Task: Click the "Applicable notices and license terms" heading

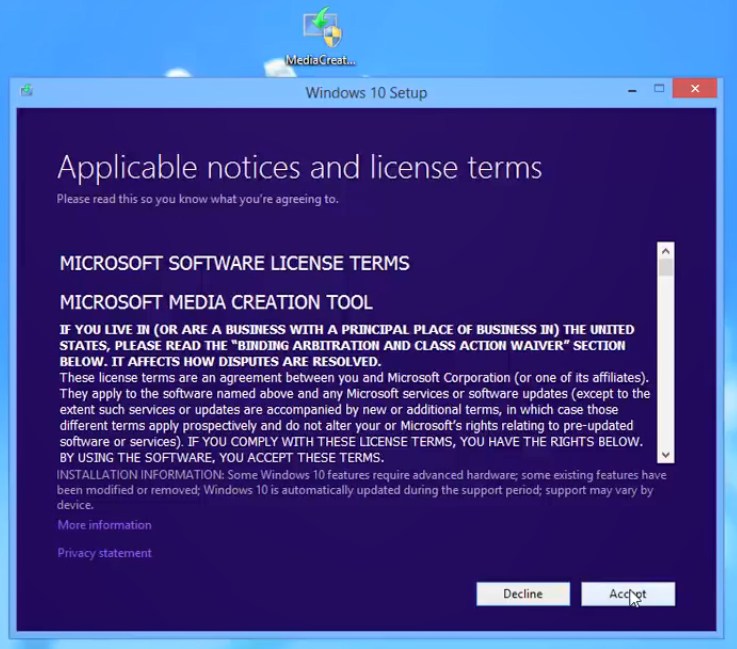Action: click(299, 166)
